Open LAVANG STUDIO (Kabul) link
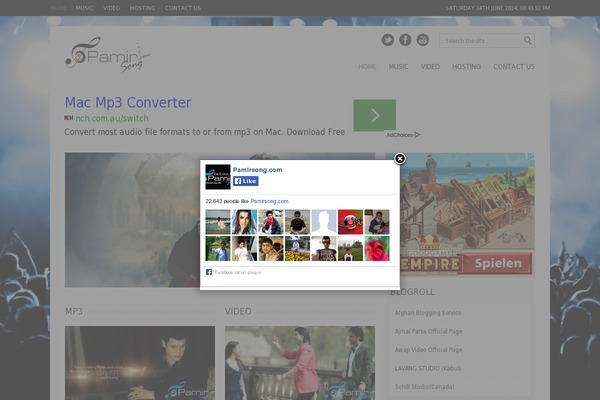Viewport: 600px width, 400px height. 428,368
